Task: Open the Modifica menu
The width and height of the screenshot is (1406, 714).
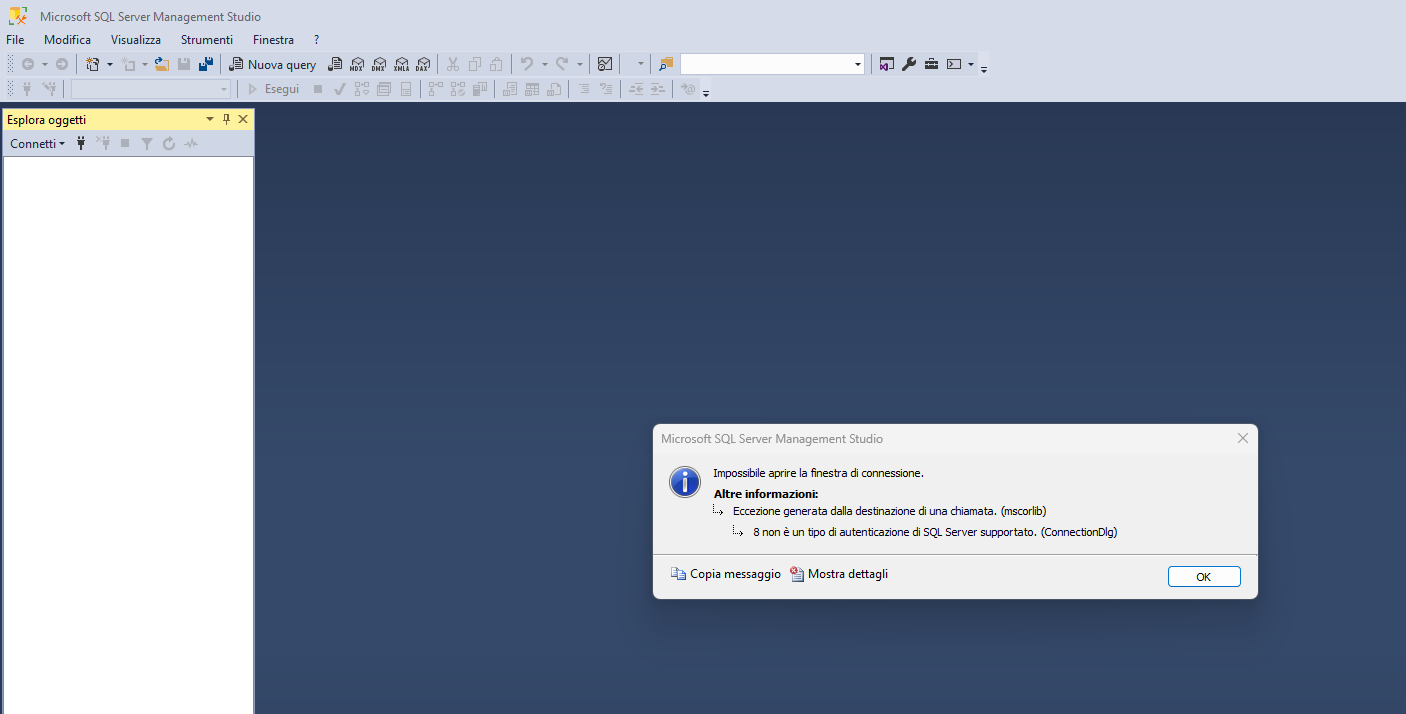Action: [67, 40]
